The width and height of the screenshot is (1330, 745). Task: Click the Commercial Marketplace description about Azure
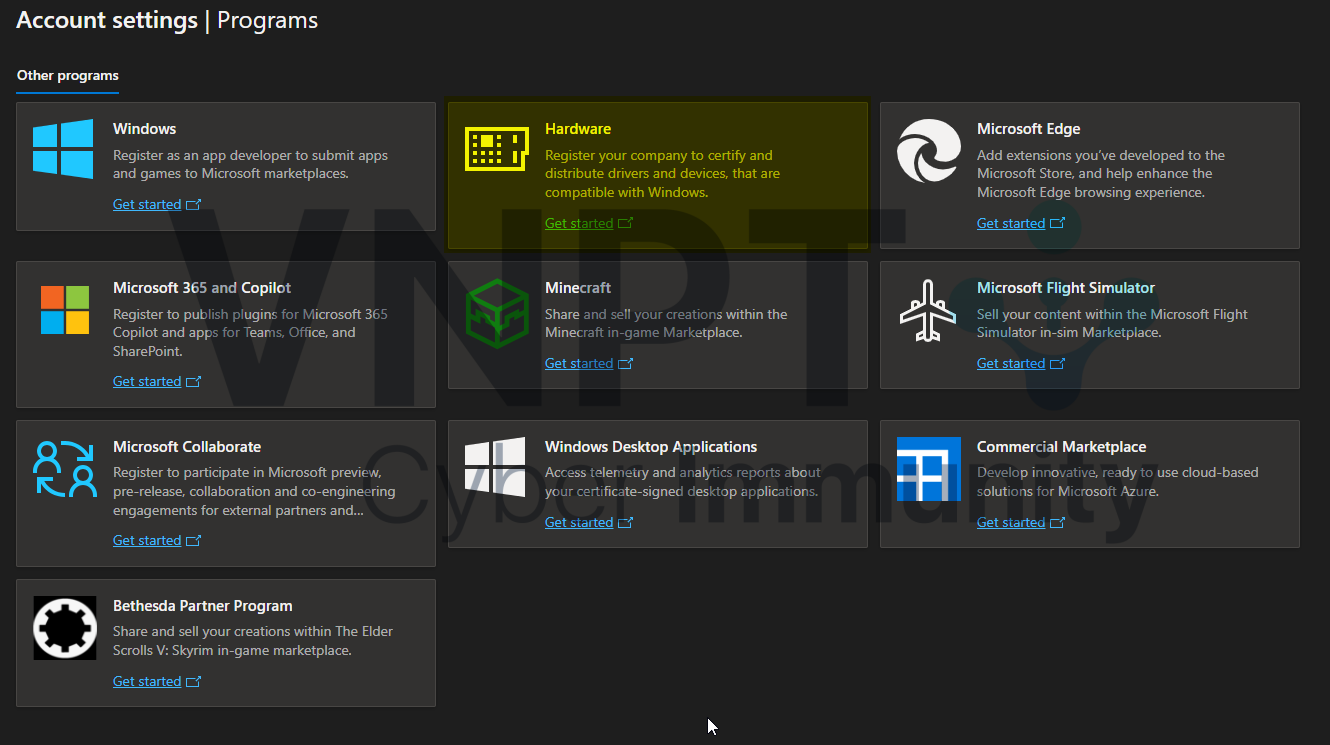point(1117,482)
